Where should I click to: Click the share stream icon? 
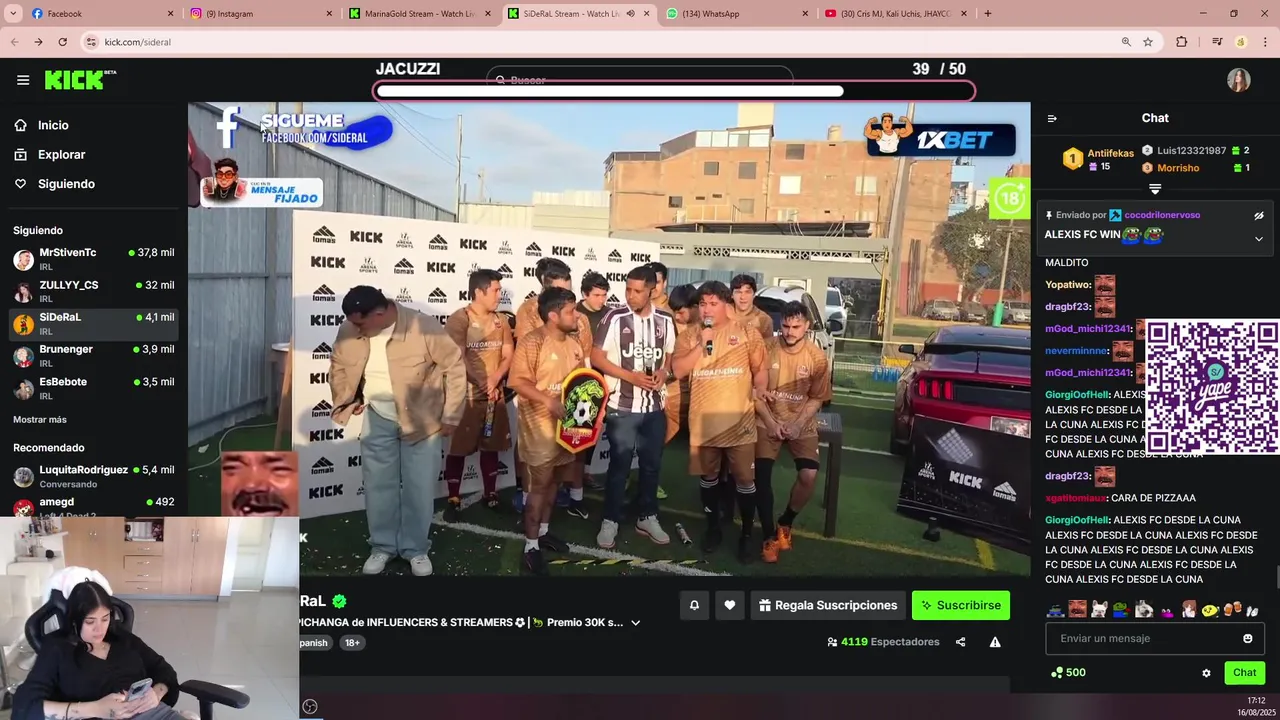960,642
